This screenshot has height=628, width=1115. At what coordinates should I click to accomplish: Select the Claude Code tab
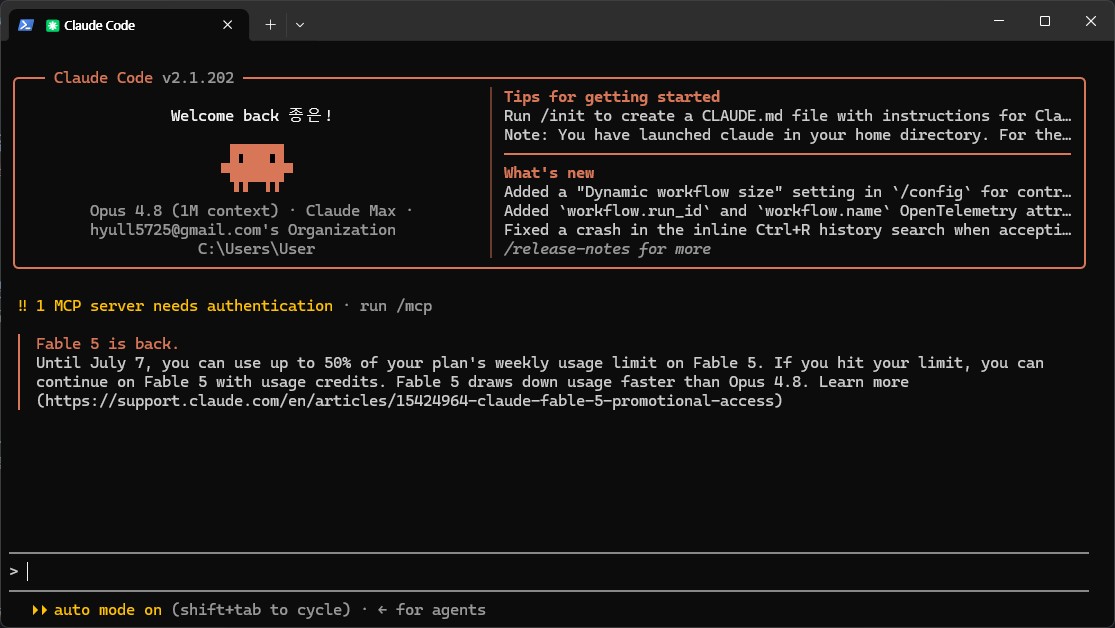point(129,25)
